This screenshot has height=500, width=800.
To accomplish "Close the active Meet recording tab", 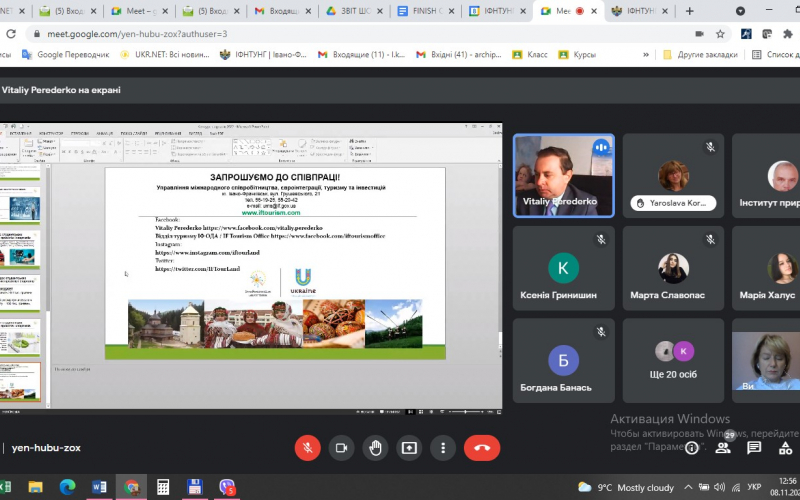I will (x=594, y=11).
